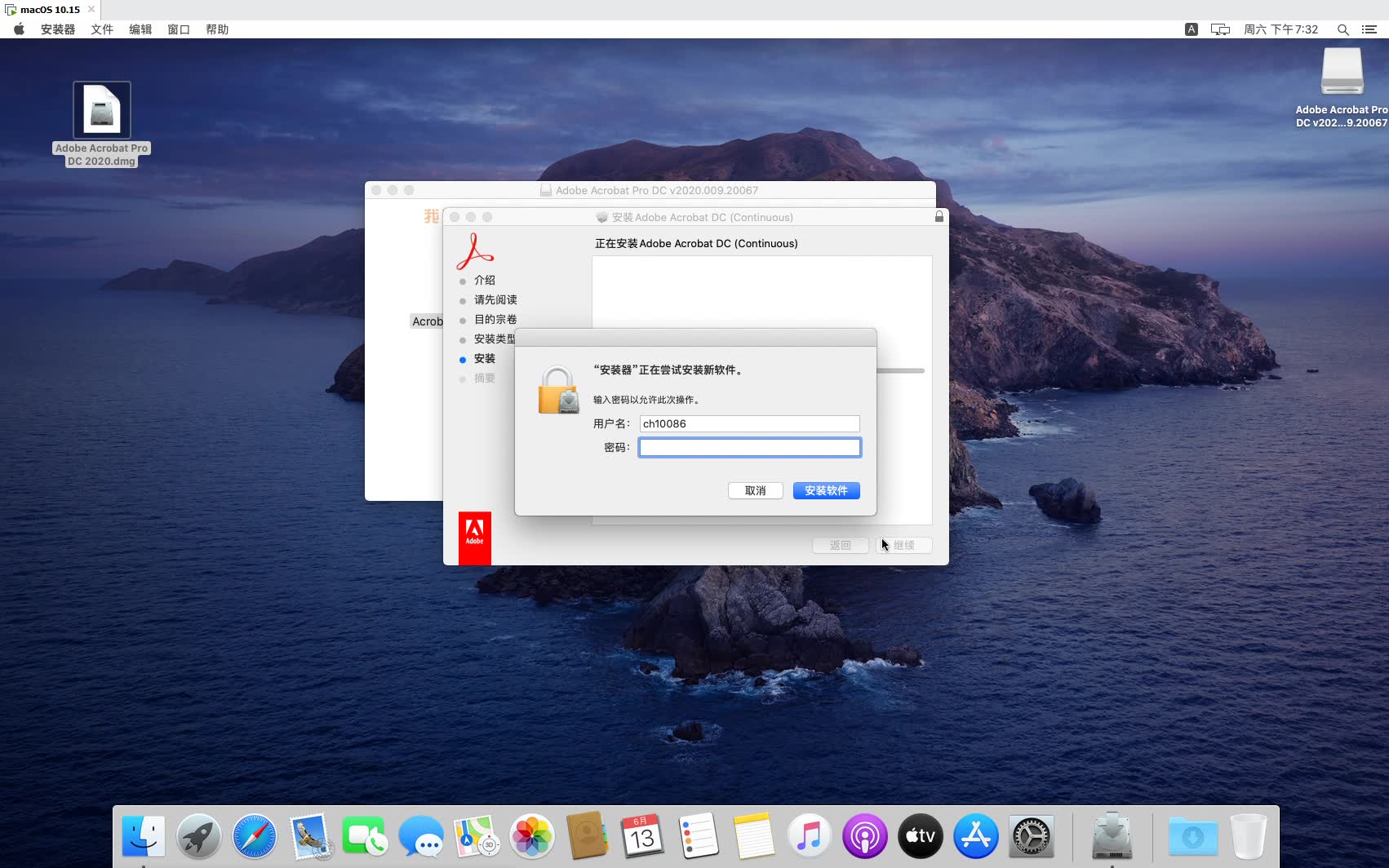Click the 用户名 field containing ch10086
1389x868 pixels.
click(750, 423)
